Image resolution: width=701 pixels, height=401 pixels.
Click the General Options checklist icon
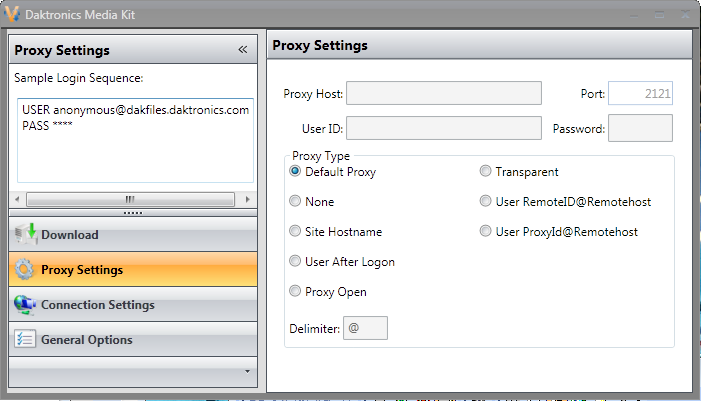[25, 340]
